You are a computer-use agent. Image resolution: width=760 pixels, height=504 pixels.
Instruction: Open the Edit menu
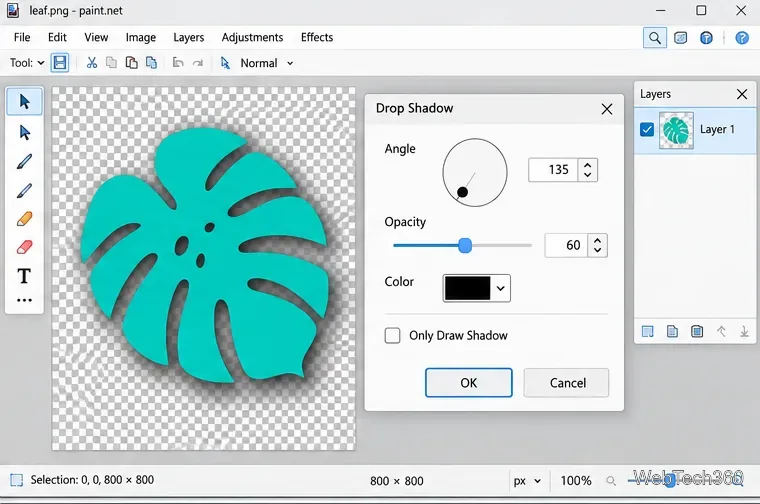coord(57,37)
